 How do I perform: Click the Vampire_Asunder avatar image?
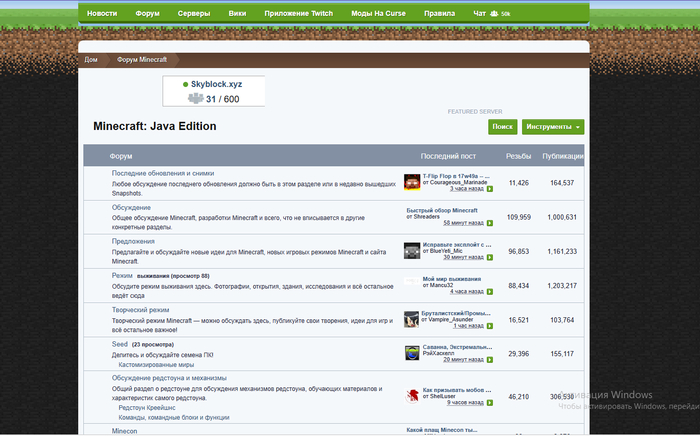pos(412,320)
